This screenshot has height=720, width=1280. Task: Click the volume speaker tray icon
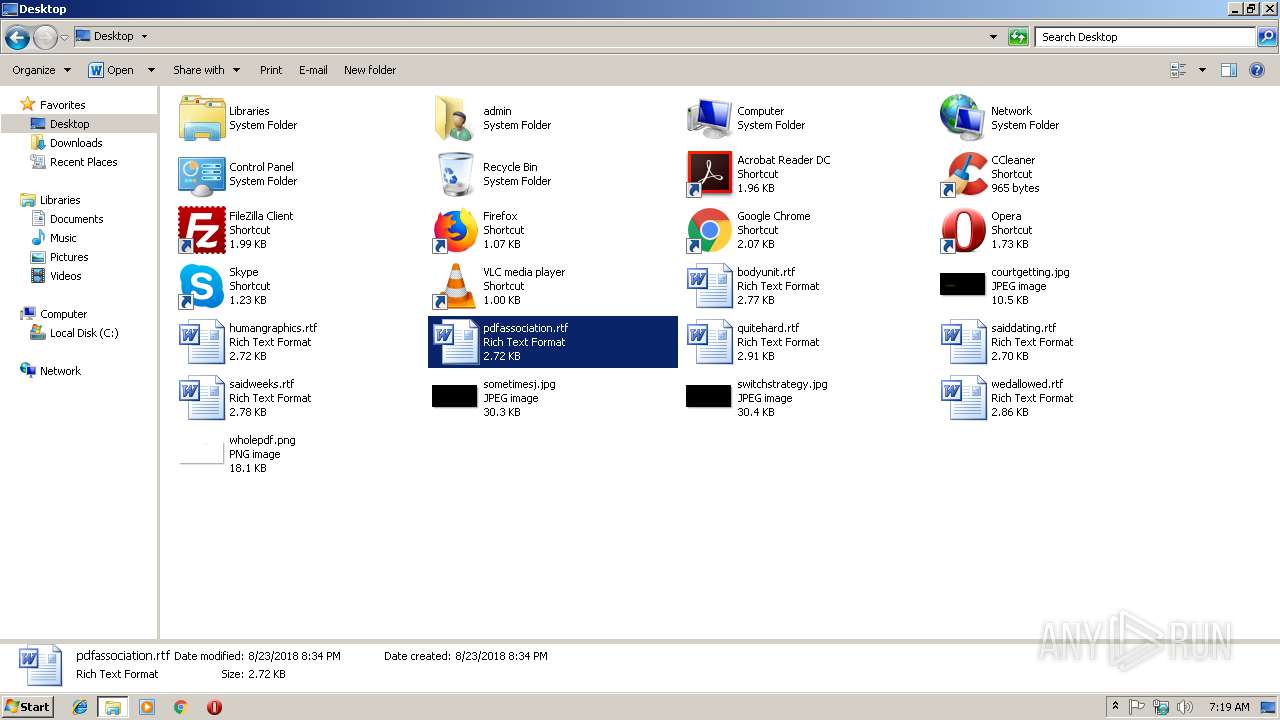tap(1184, 707)
